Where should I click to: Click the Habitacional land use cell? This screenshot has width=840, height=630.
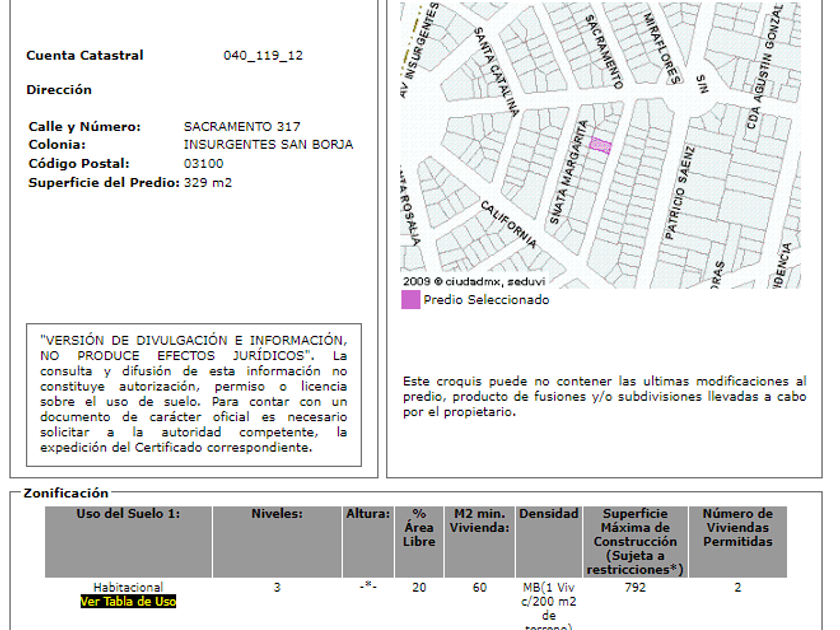[128, 588]
